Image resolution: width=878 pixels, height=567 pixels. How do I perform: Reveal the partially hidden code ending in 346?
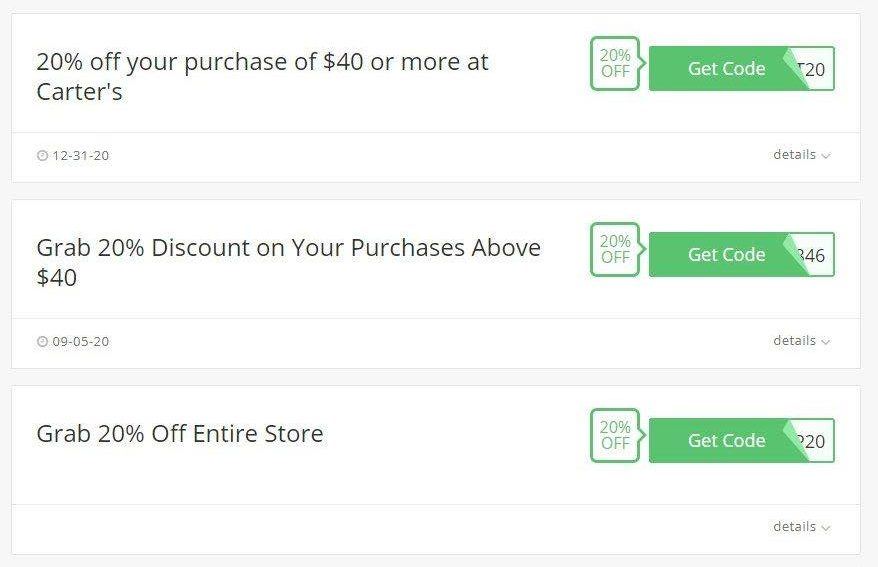(815, 255)
